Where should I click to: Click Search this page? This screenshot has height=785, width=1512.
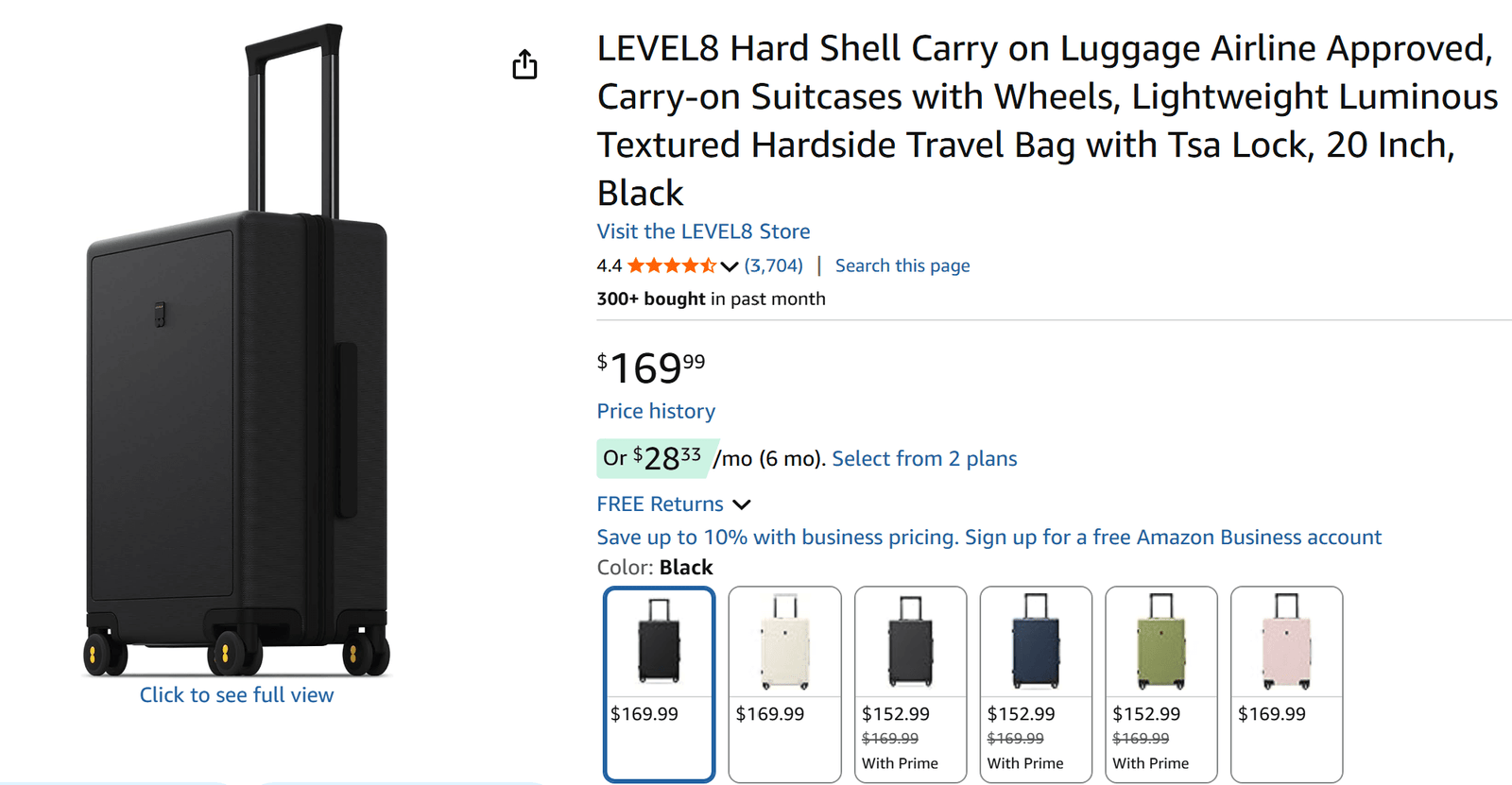tap(902, 265)
